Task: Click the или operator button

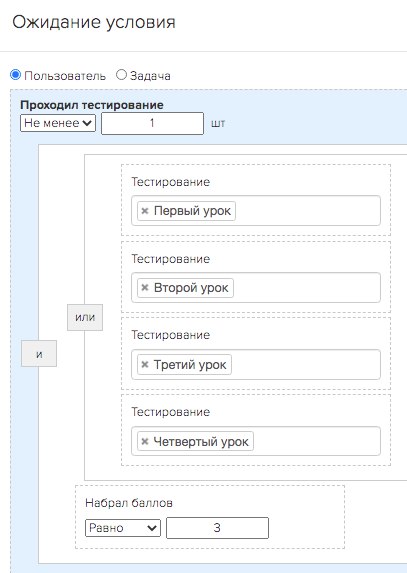Action: tap(85, 317)
